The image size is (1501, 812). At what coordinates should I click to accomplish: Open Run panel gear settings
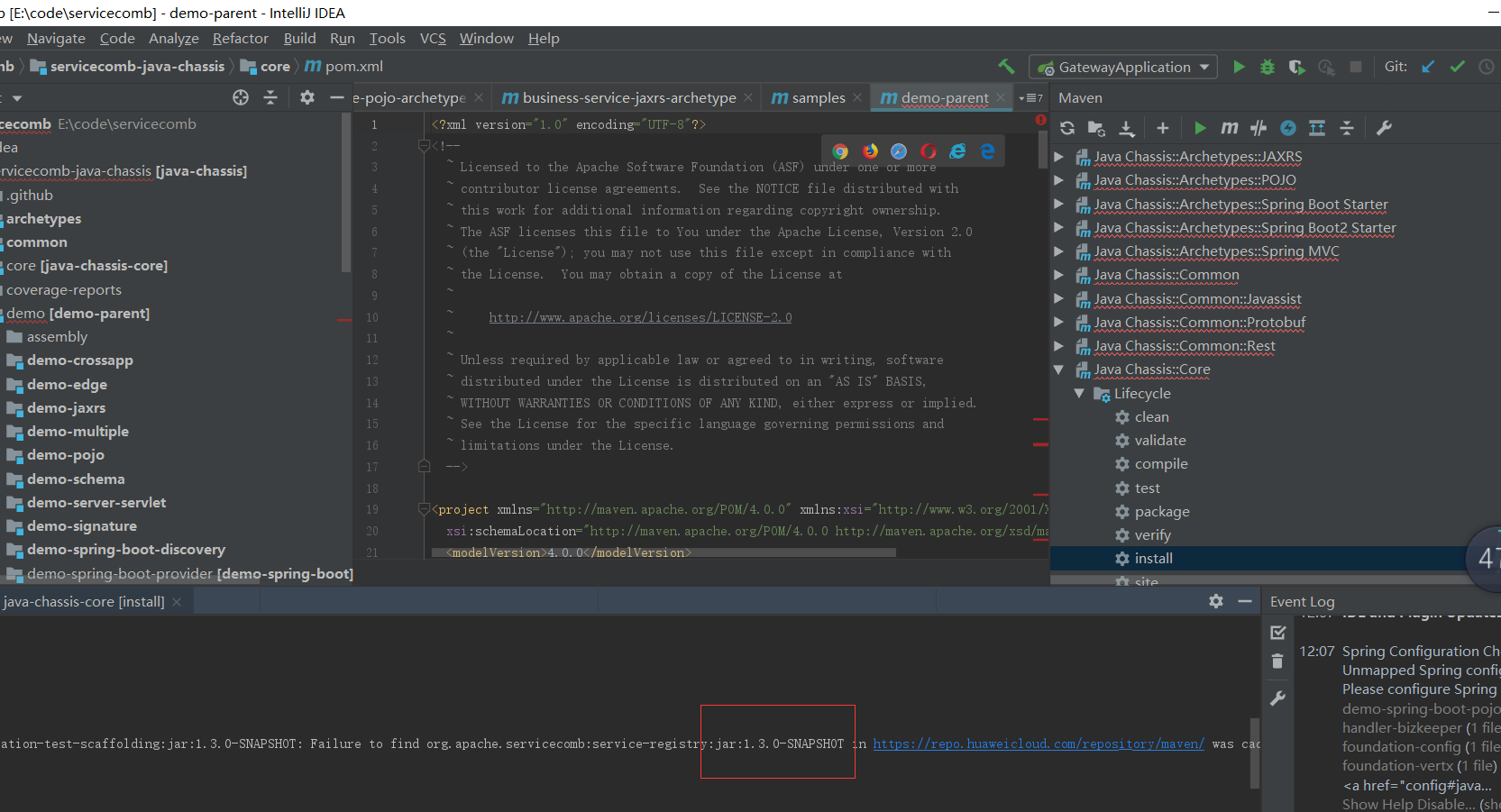(1216, 601)
